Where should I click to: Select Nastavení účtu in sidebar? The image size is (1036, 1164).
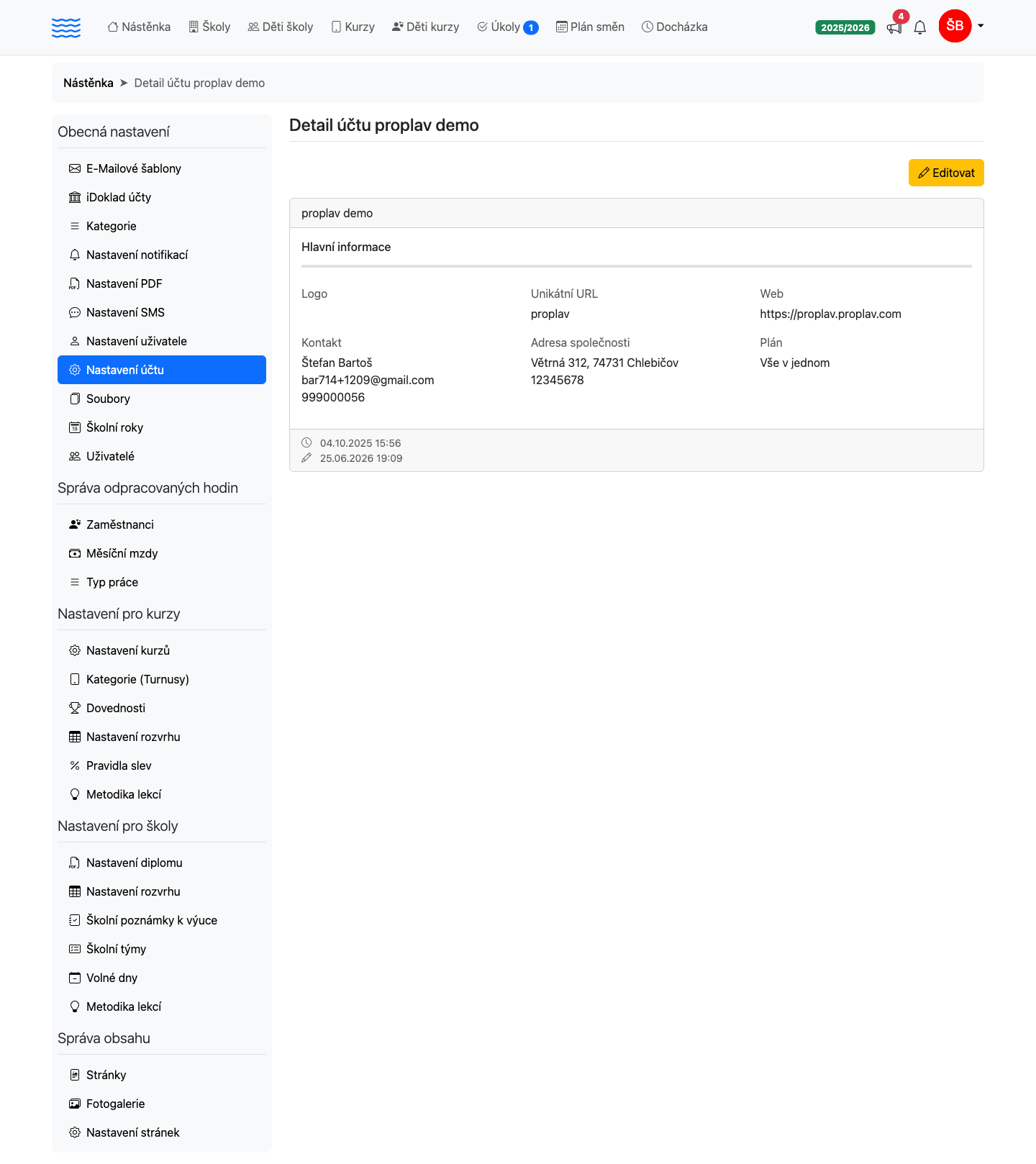click(162, 370)
